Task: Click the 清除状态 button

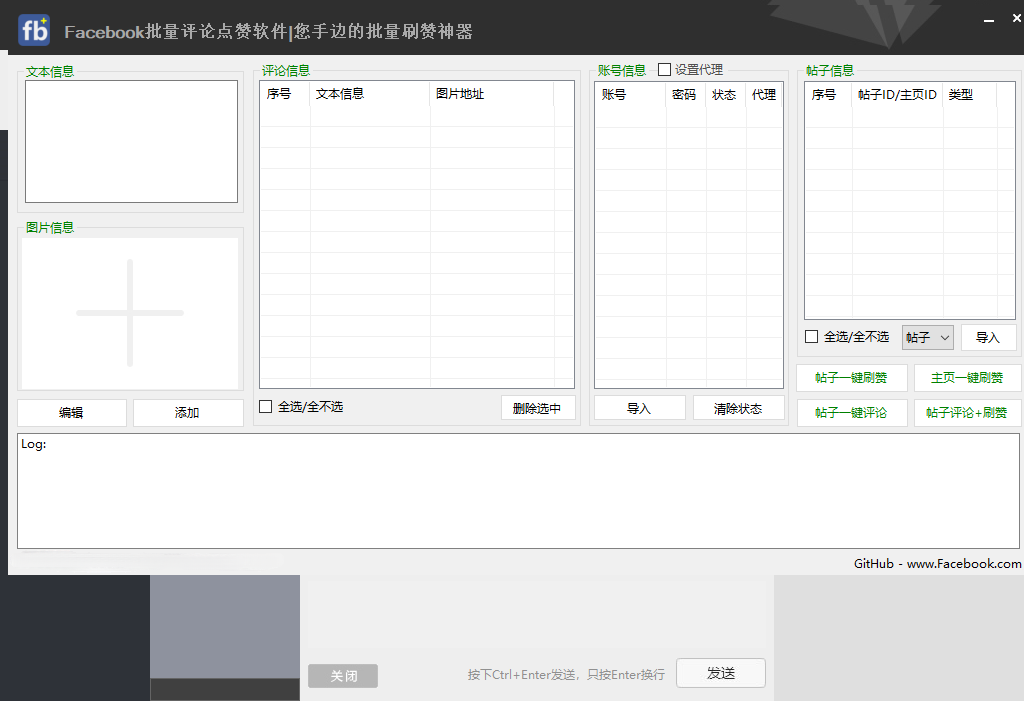Action: (739, 408)
